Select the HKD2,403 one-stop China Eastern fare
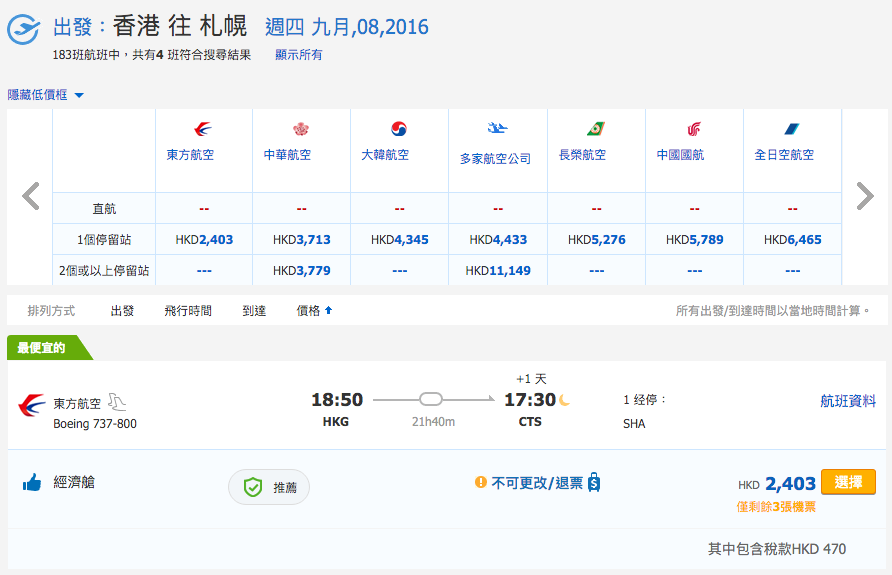This screenshot has width=892, height=575. 204,239
